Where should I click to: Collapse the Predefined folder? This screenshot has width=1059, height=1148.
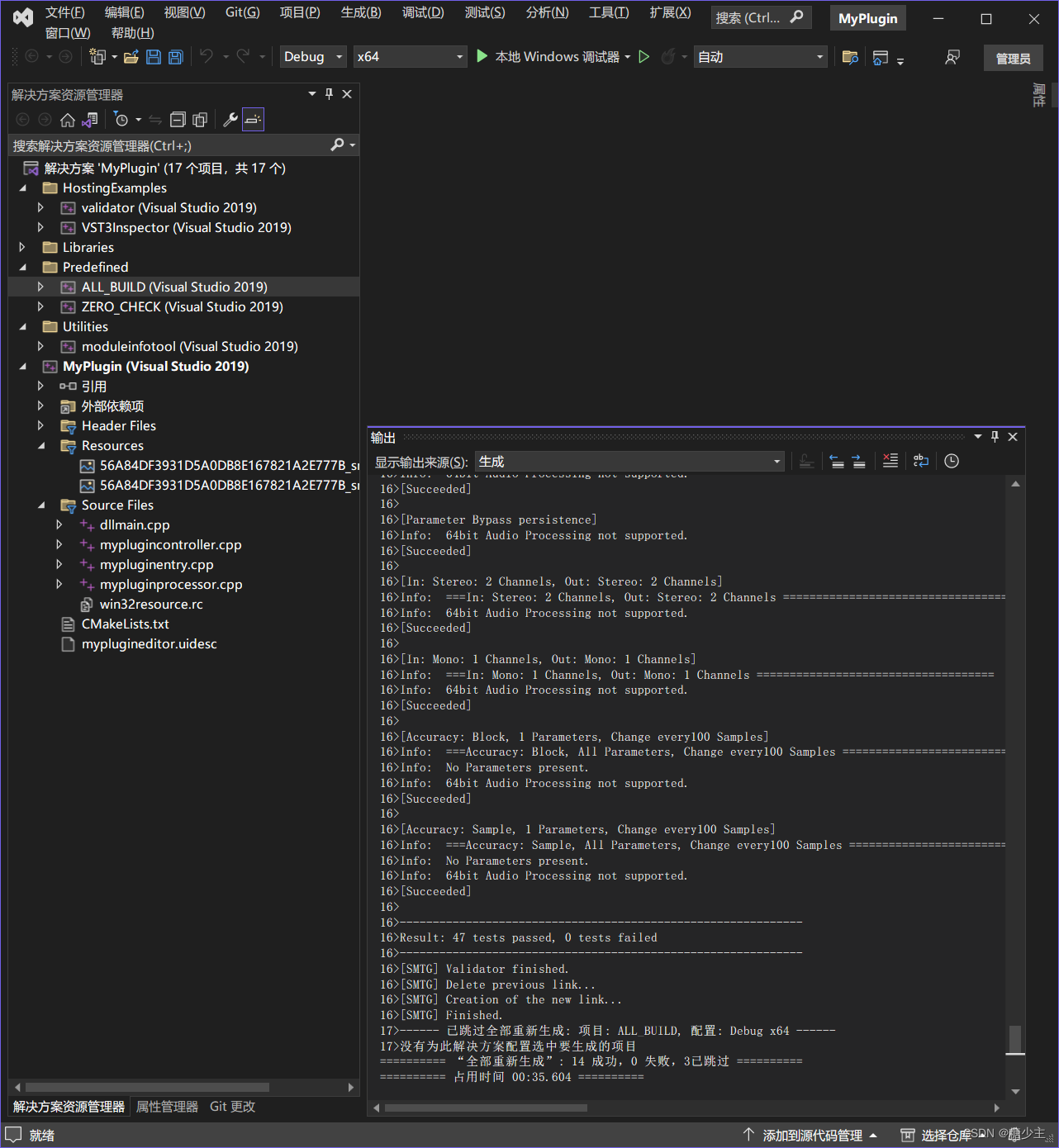tap(22, 267)
